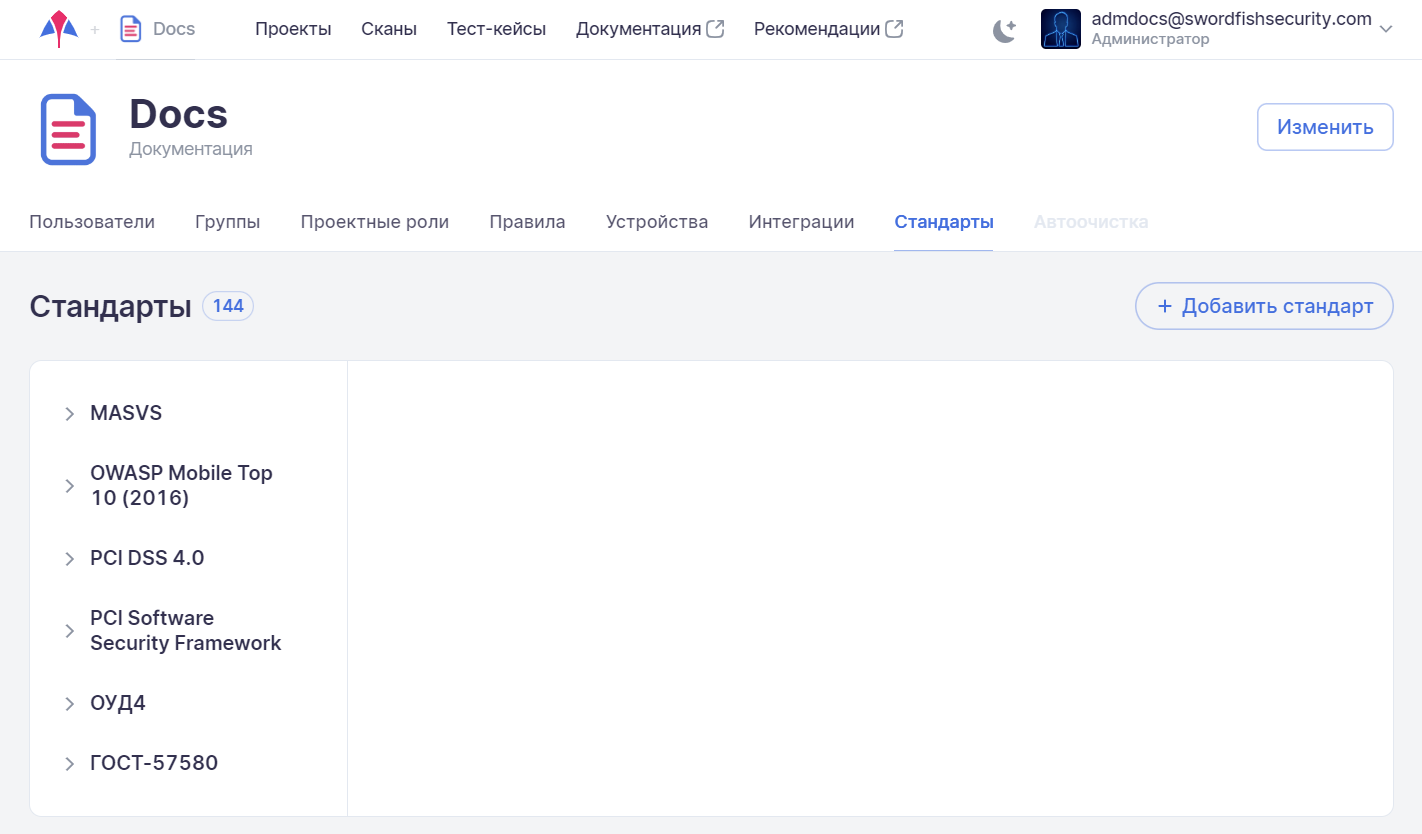The image size is (1422, 834).
Task: Click the Docs document icon in the breadcrumb
Action: (130, 29)
